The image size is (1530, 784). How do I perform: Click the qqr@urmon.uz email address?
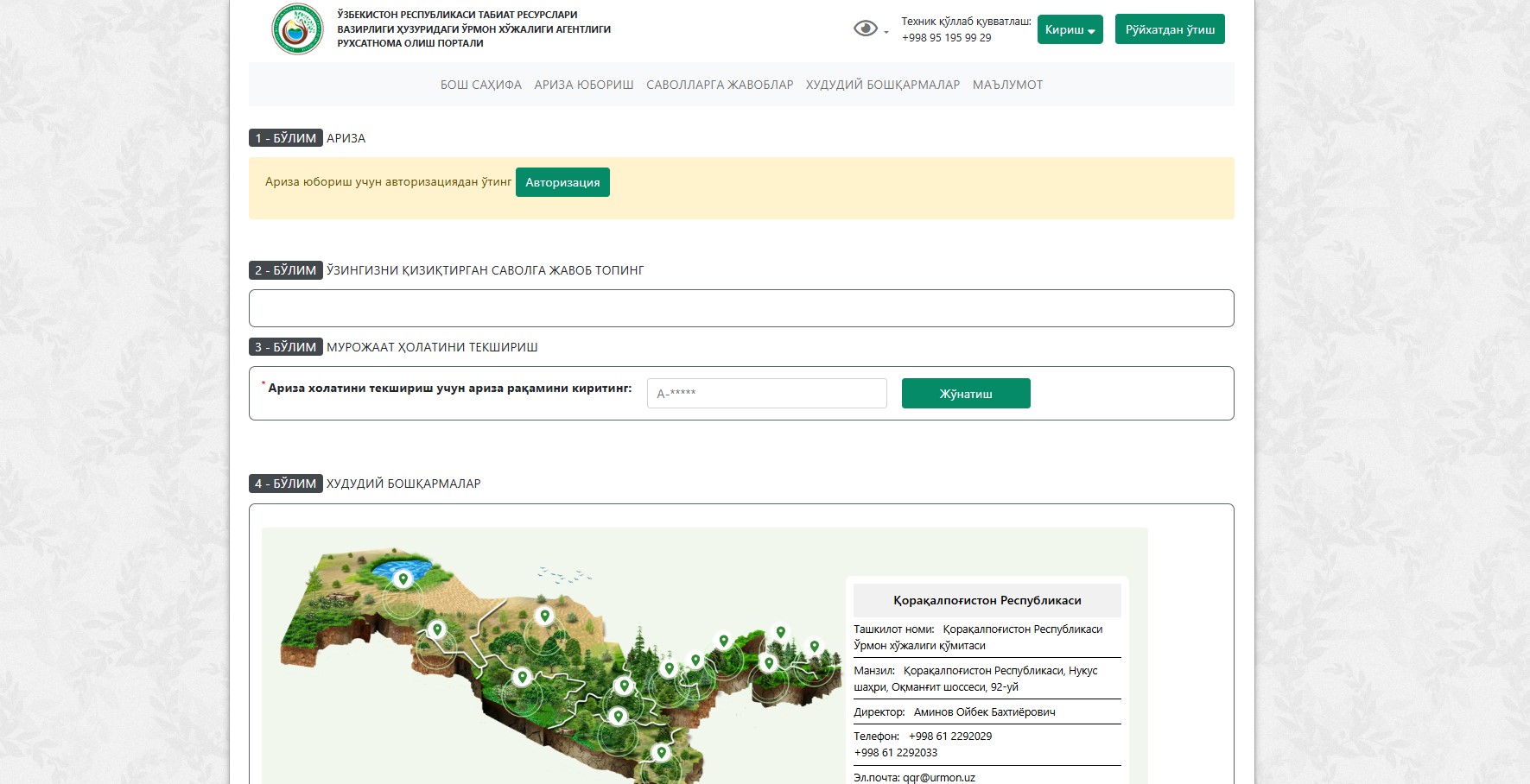click(938, 777)
